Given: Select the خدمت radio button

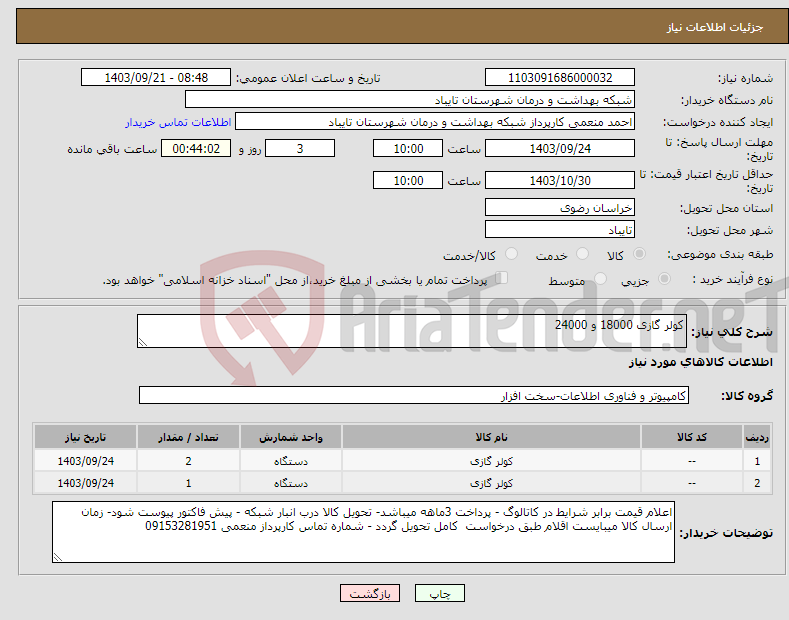Looking at the screenshot, I should coord(582,254).
